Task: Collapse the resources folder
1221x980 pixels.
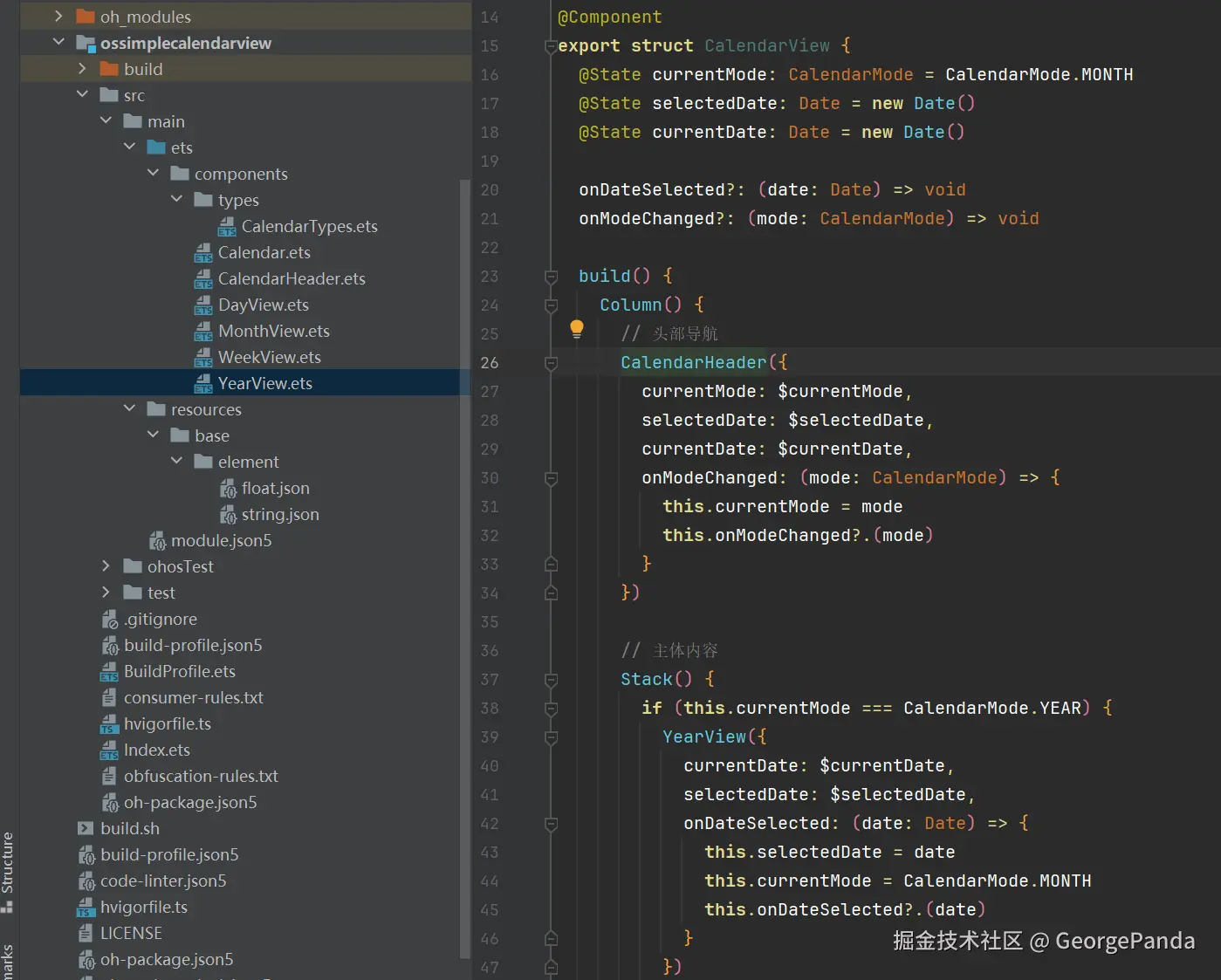Action: pos(129,409)
